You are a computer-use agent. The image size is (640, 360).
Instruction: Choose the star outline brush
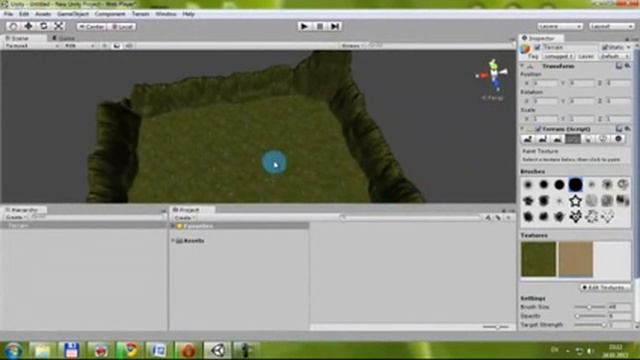(576, 201)
